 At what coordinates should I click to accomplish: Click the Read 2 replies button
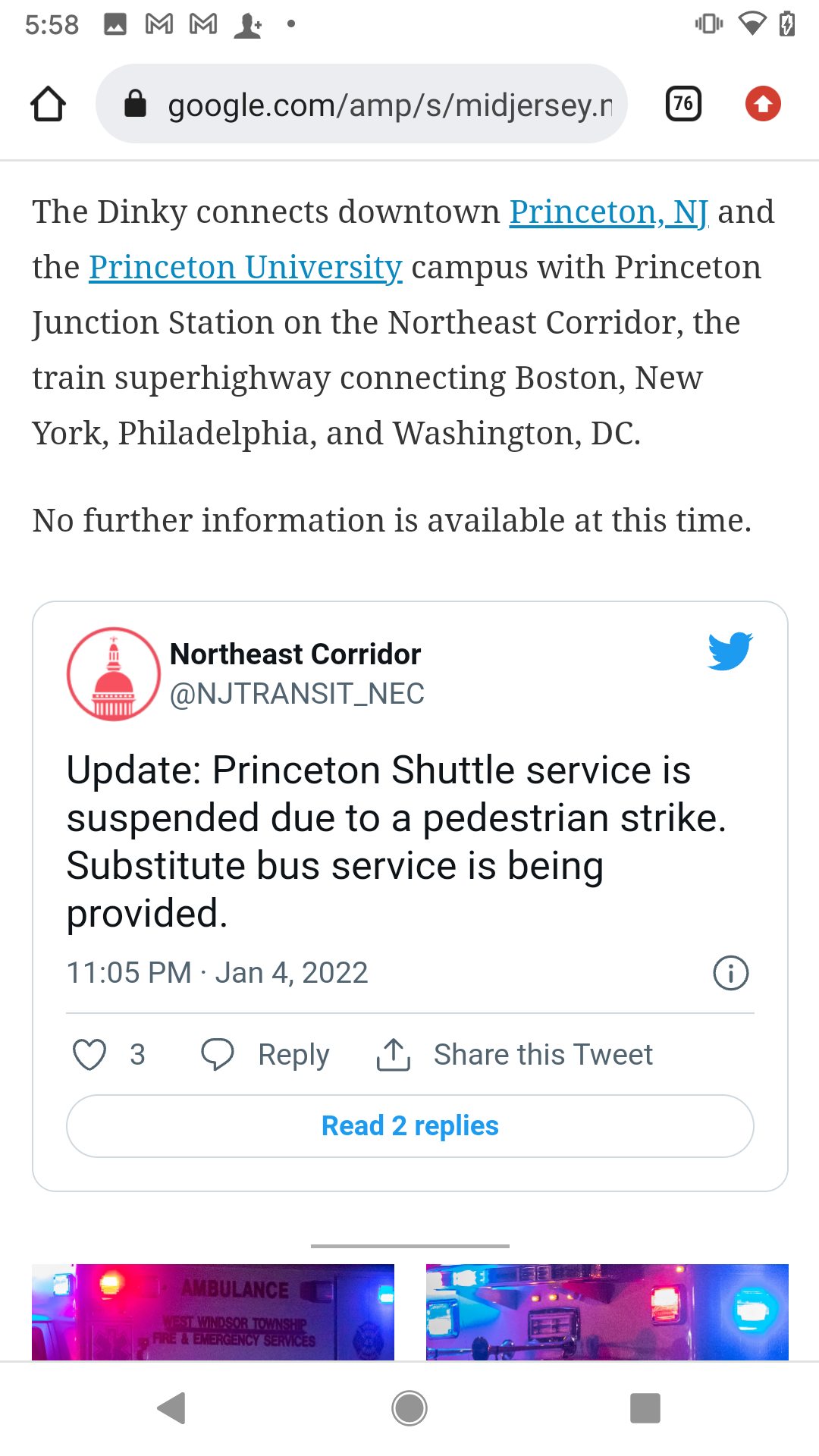[x=410, y=1126]
